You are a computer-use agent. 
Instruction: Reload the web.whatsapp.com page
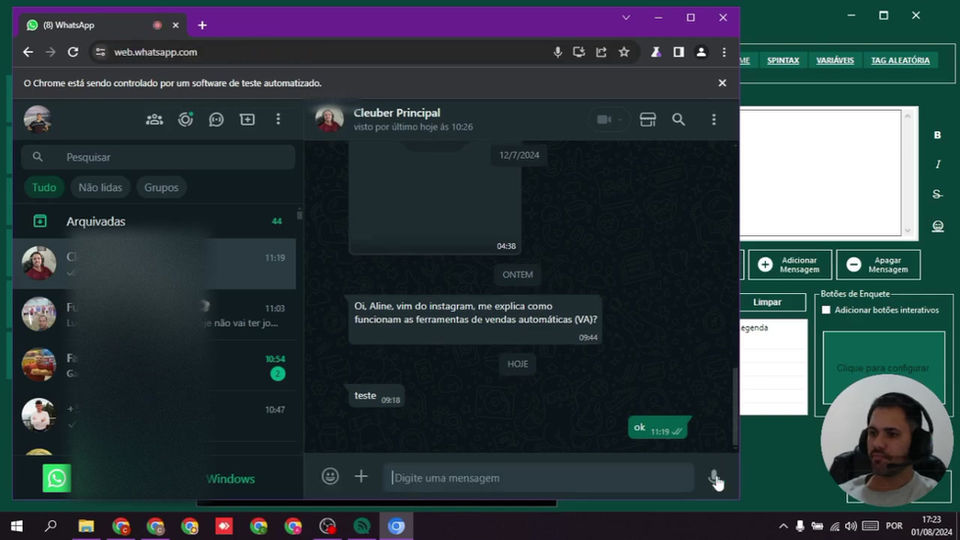tap(73, 52)
